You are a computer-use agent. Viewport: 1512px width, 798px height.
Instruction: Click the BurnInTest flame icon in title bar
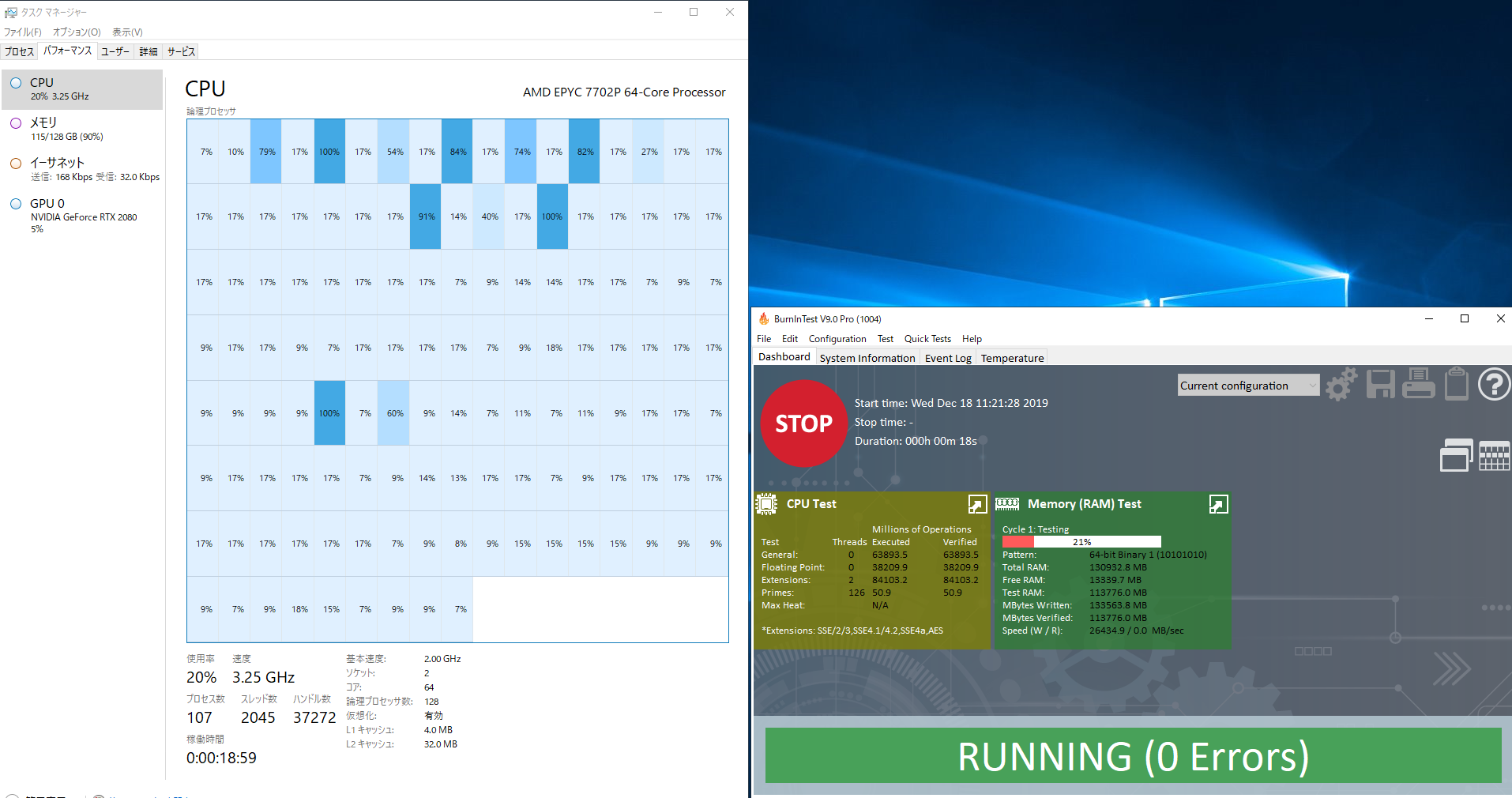pyautogui.click(x=764, y=318)
